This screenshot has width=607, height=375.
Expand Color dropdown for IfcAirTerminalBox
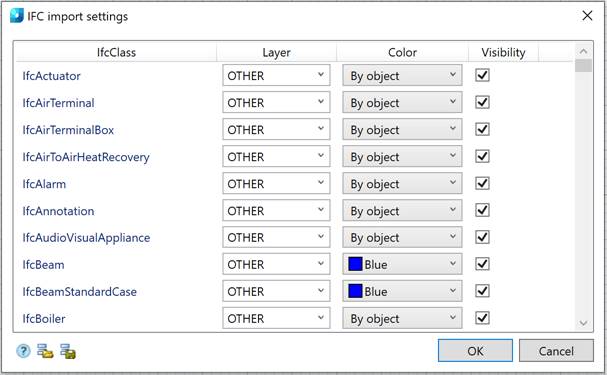click(402, 129)
